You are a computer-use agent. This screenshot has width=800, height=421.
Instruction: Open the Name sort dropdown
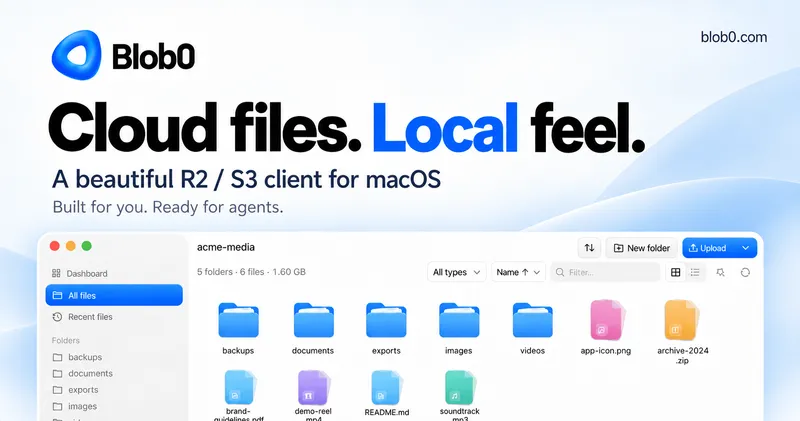(518, 273)
